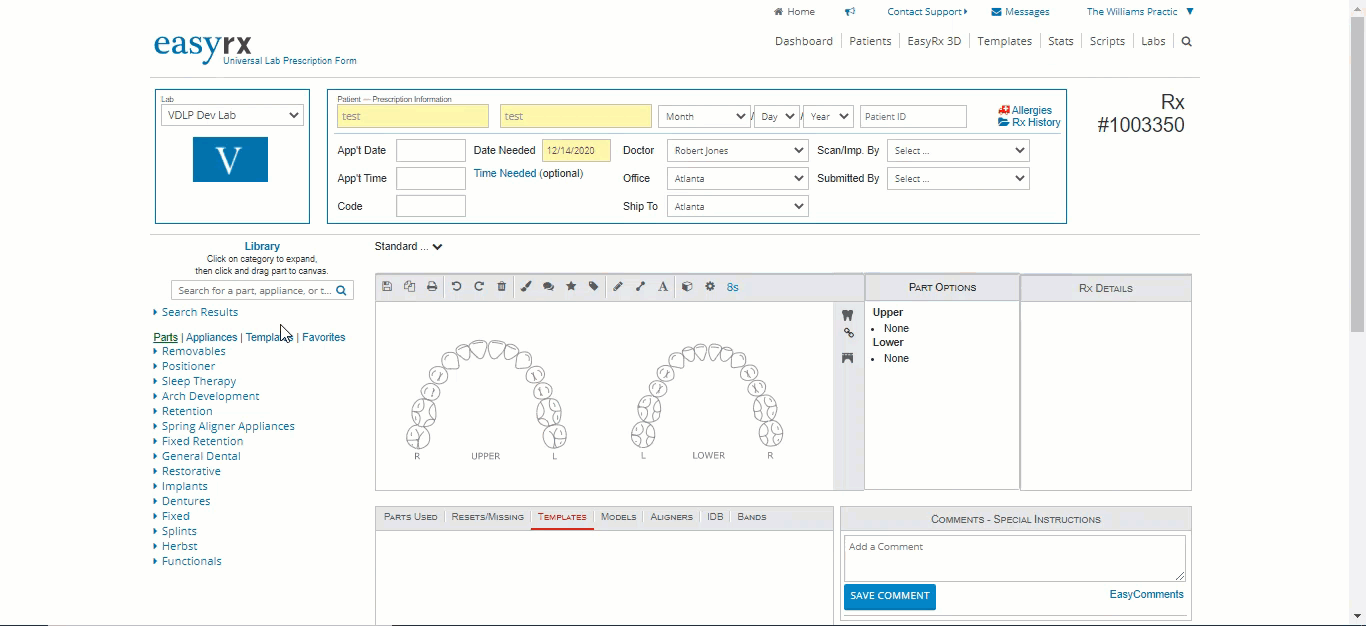
Task: Open the Lab dropdown 'VDLP Dev Lab'
Action: coord(232,115)
